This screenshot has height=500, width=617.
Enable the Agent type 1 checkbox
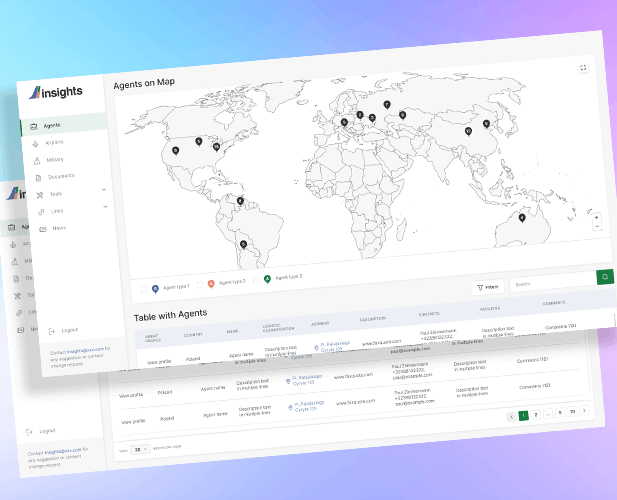coord(144,290)
